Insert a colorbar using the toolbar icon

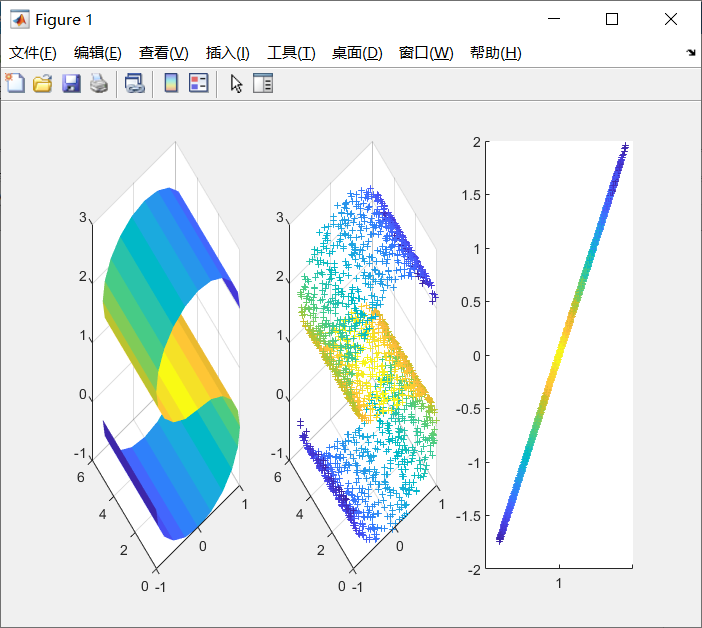[171, 83]
